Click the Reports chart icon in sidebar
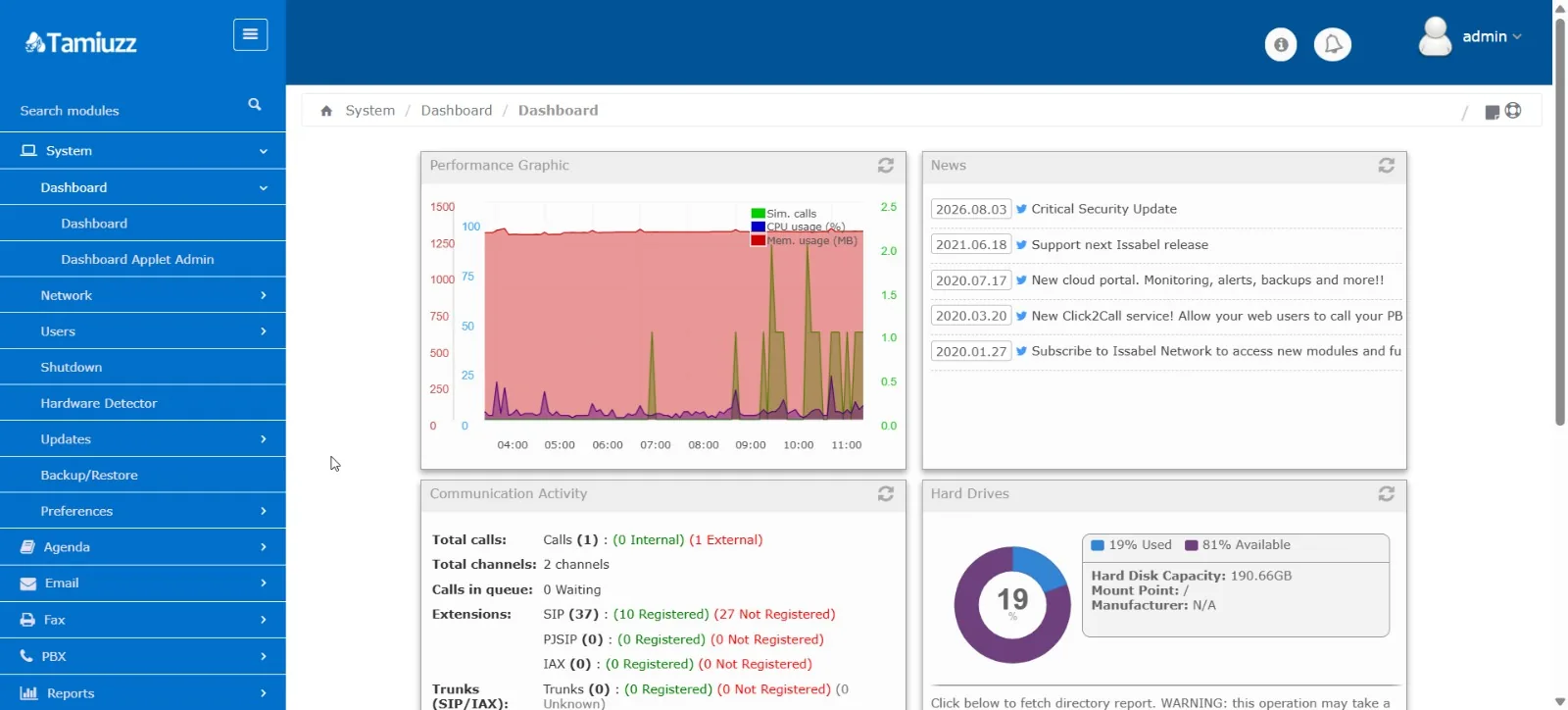The height and width of the screenshot is (710, 1568). 28,693
